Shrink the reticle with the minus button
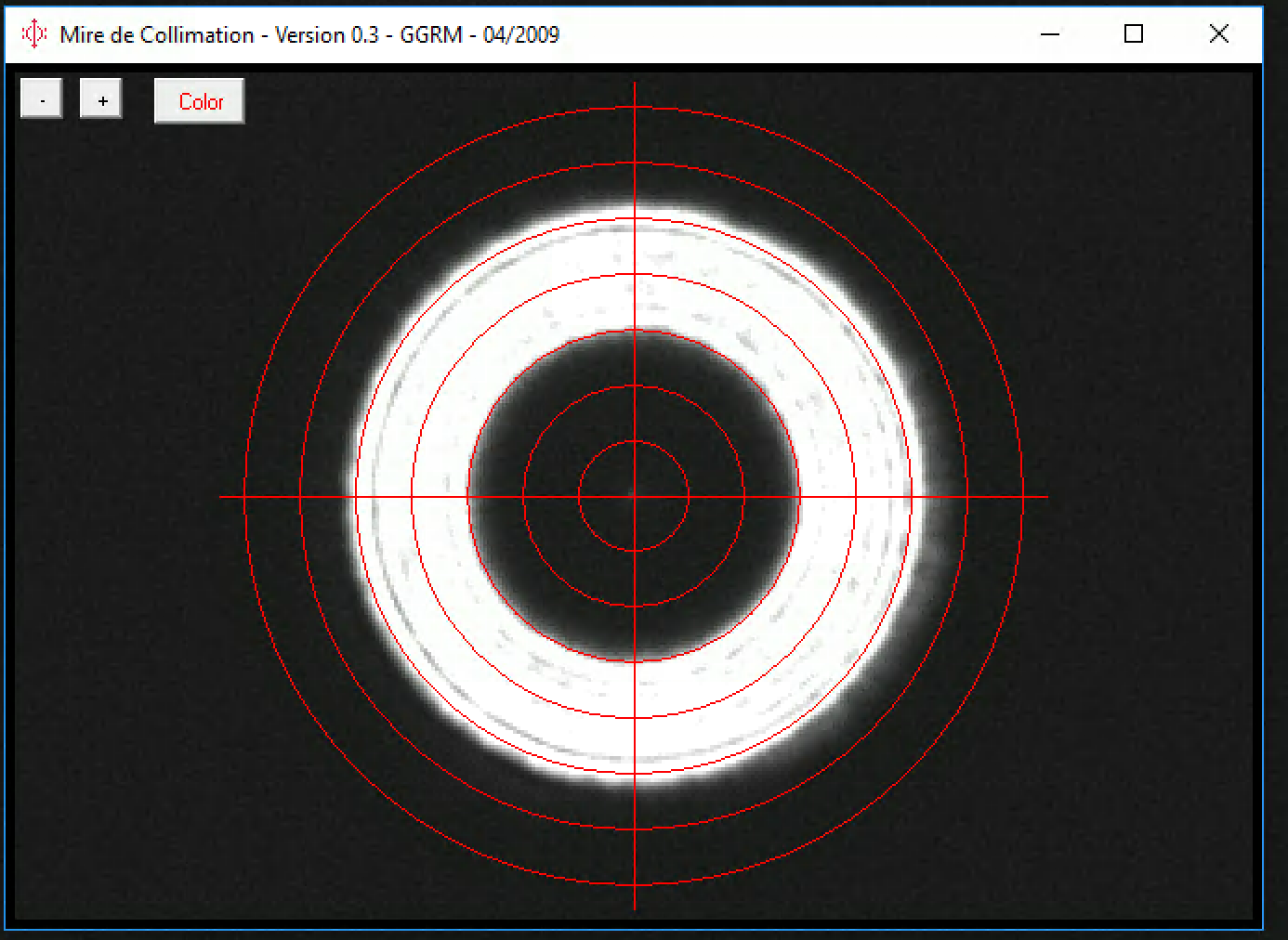 [41, 98]
